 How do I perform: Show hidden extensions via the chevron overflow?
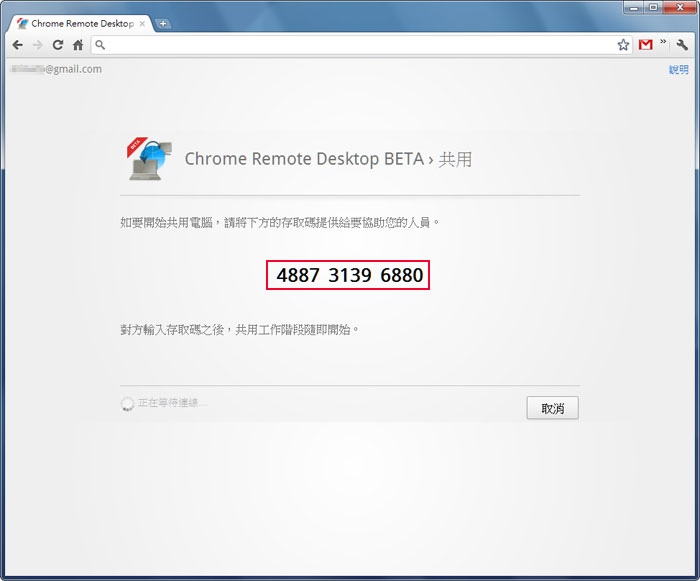(663, 42)
